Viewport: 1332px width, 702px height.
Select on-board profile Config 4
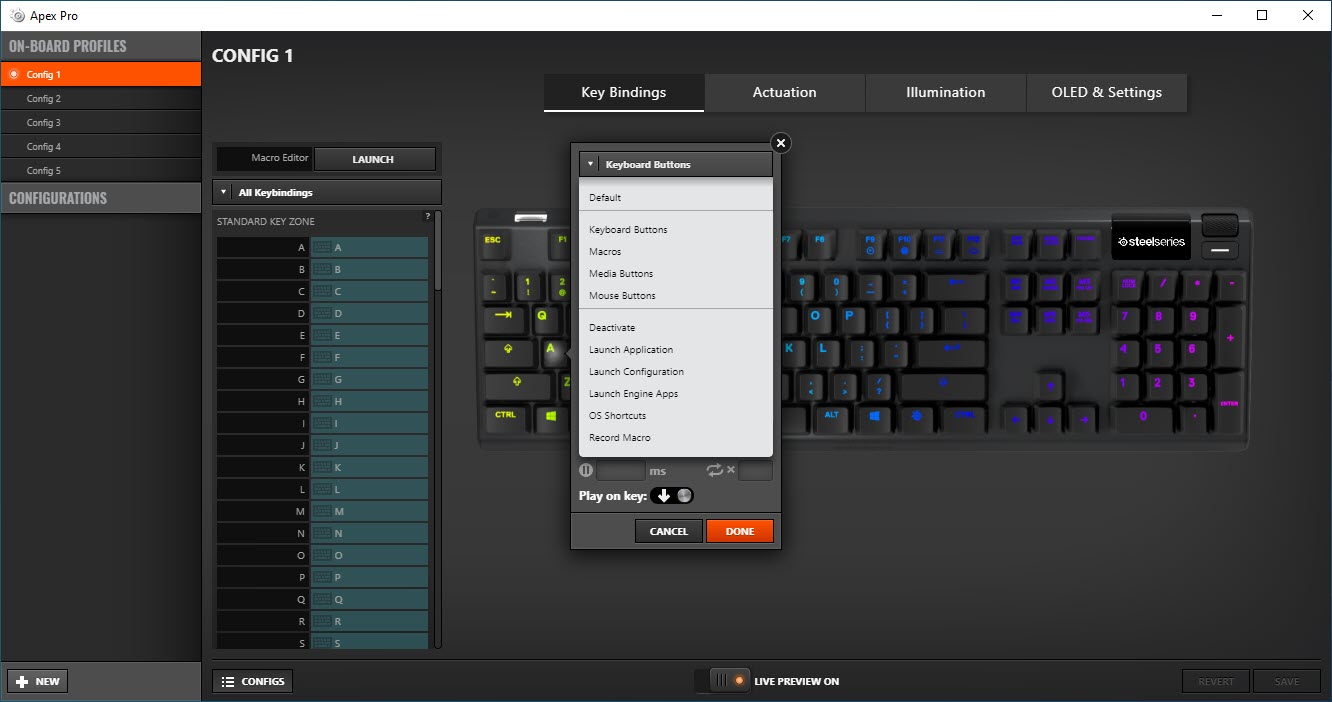(x=100, y=146)
